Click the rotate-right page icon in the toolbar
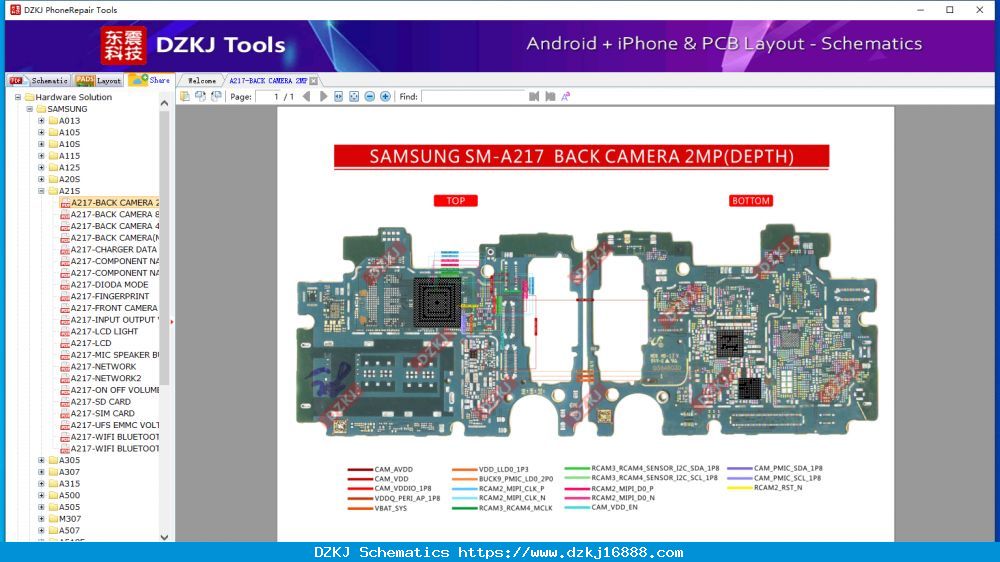The image size is (1000, 562). click(x=216, y=96)
